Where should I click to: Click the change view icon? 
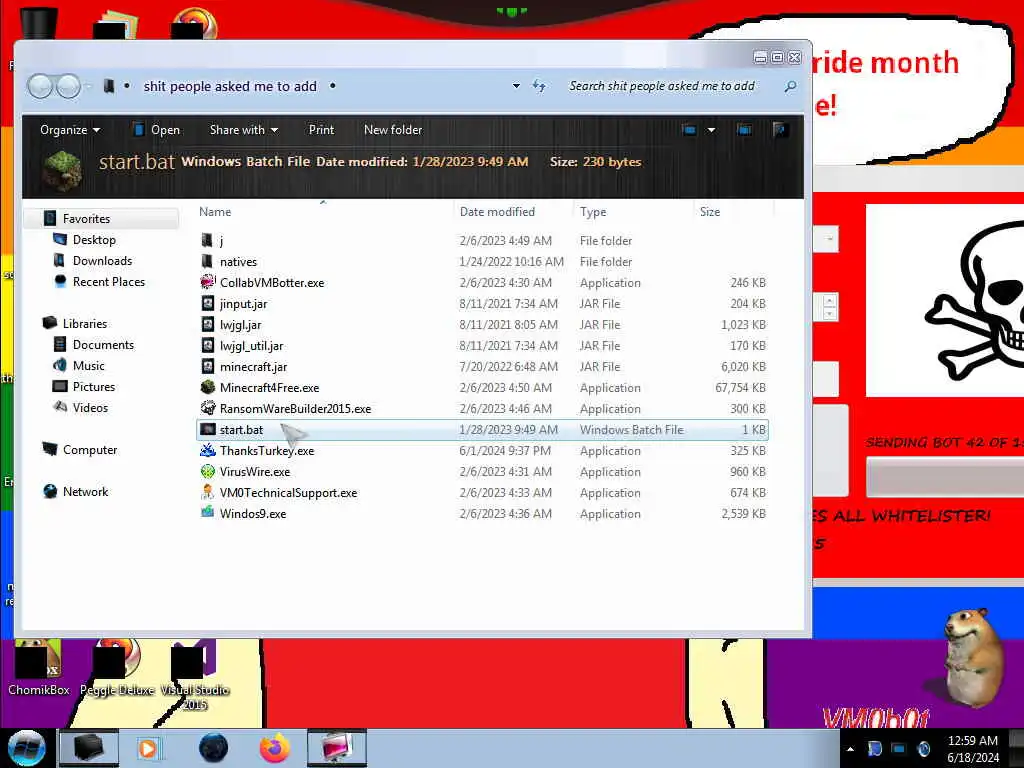690,130
